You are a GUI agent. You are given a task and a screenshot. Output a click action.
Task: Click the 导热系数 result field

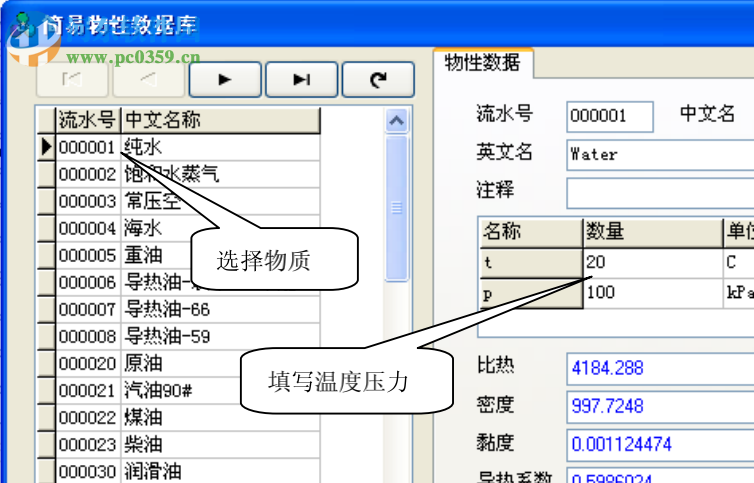660,475
